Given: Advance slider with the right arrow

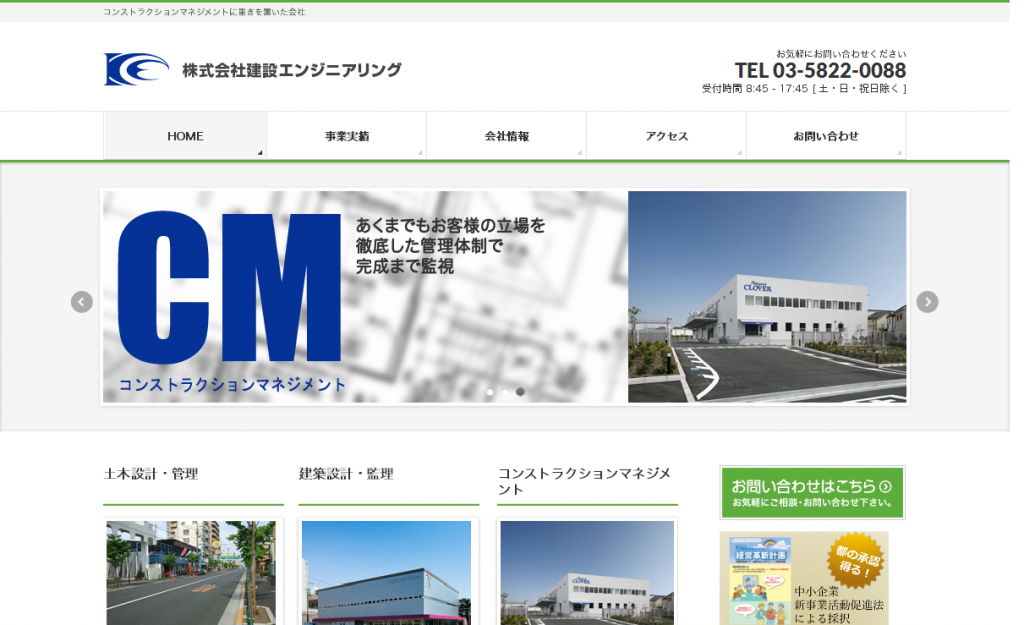Looking at the screenshot, I should coord(927,302).
